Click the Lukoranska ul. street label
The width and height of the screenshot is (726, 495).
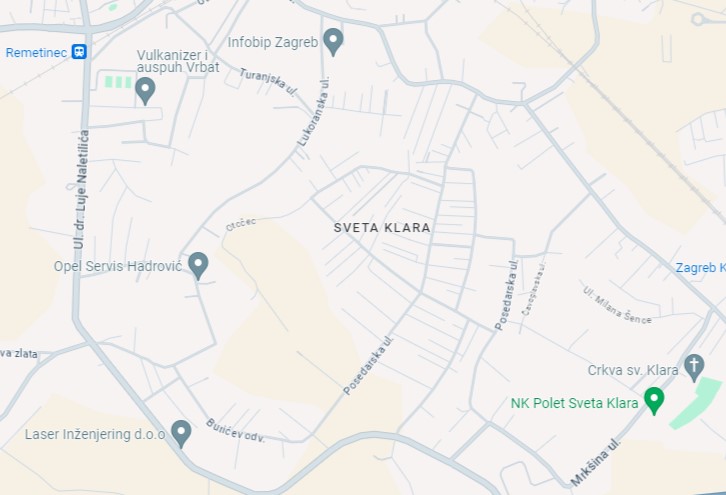tap(314, 112)
